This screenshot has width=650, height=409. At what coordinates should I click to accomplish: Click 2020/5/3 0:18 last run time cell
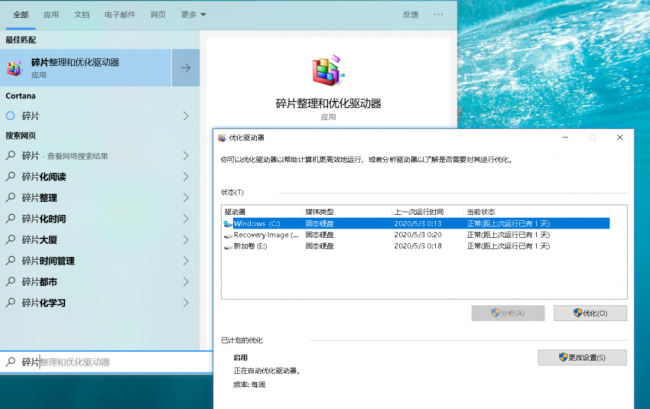(418, 246)
